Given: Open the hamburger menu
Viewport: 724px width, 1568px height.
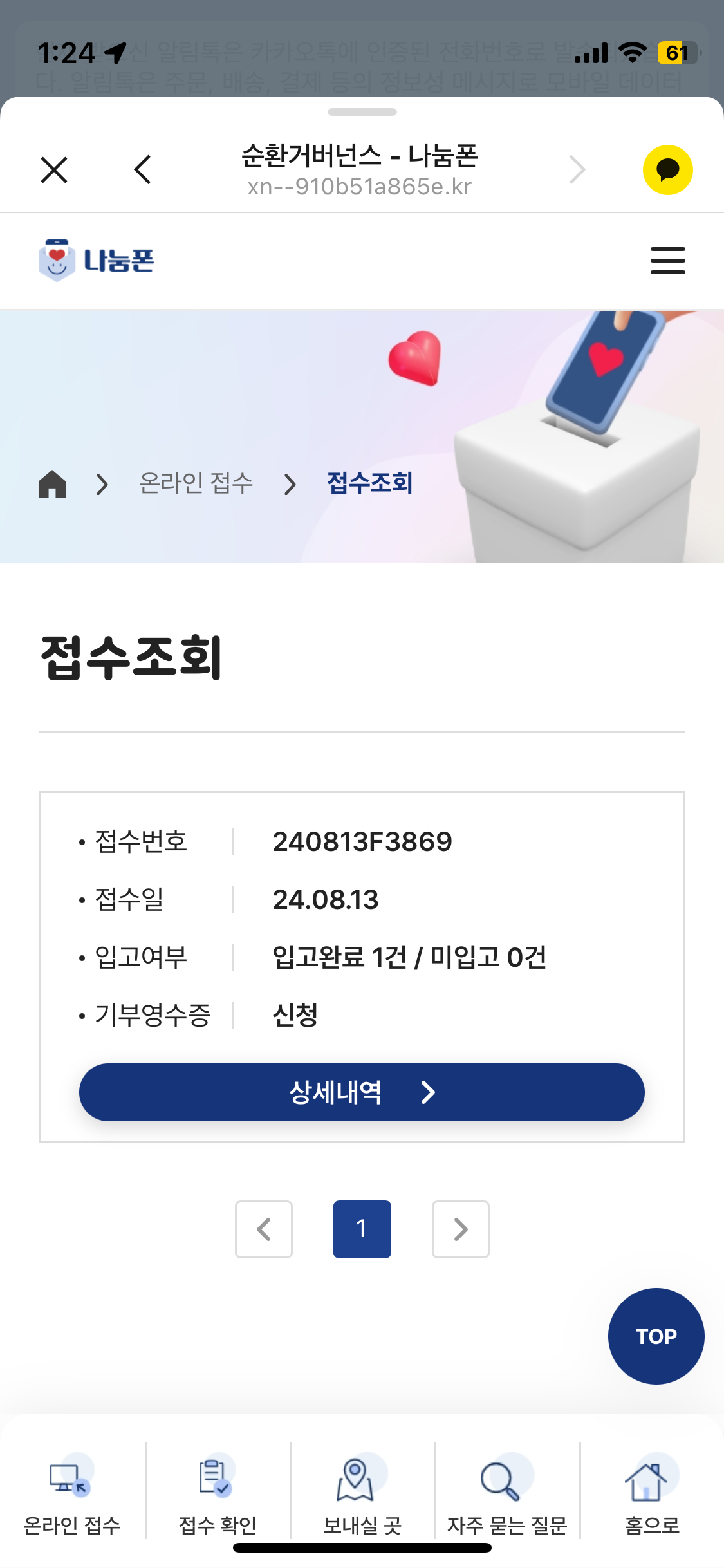Looking at the screenshot, I should pyautogui.click(x=667, y=261).
